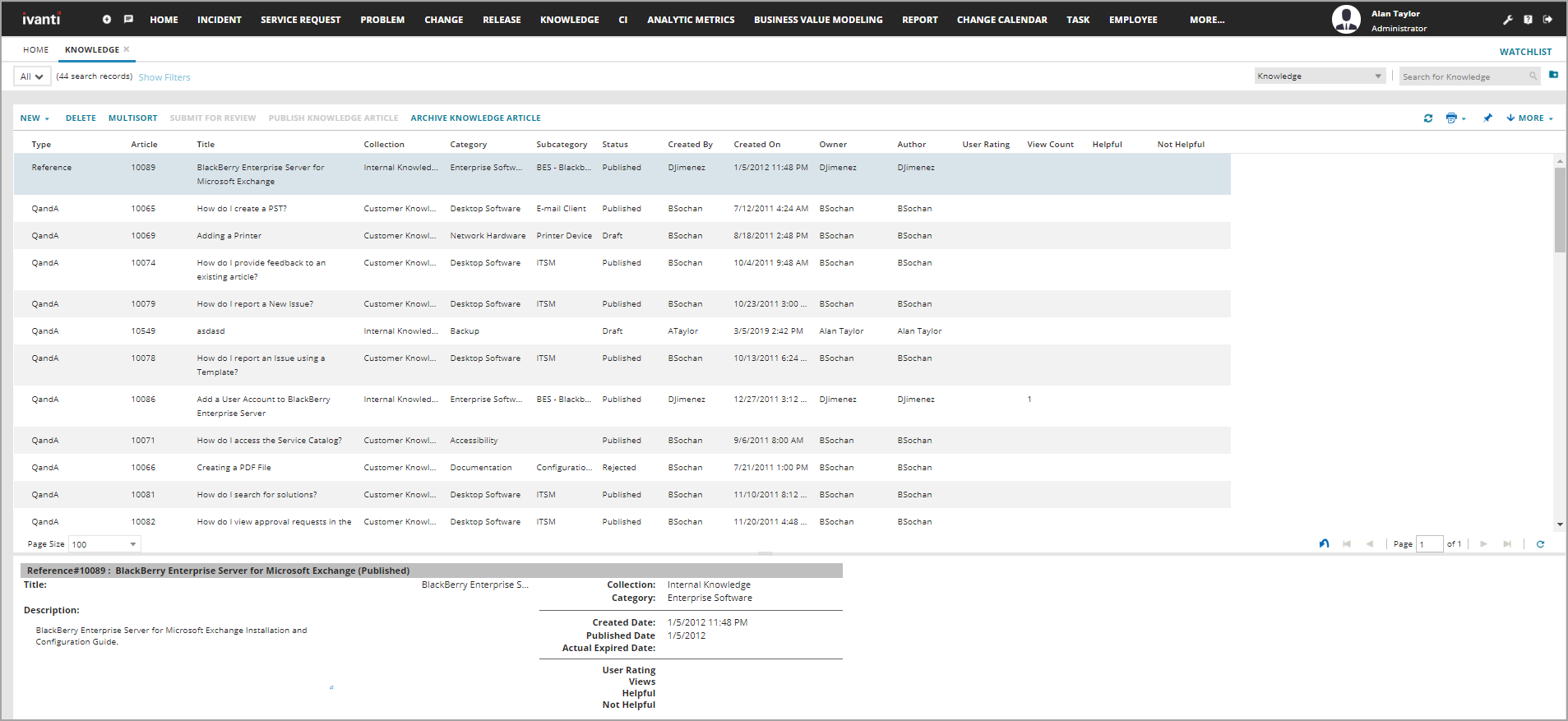Screen dimensions: 1568x721
Task: Pin the list using the pushpin icon
Action: 1487,118
